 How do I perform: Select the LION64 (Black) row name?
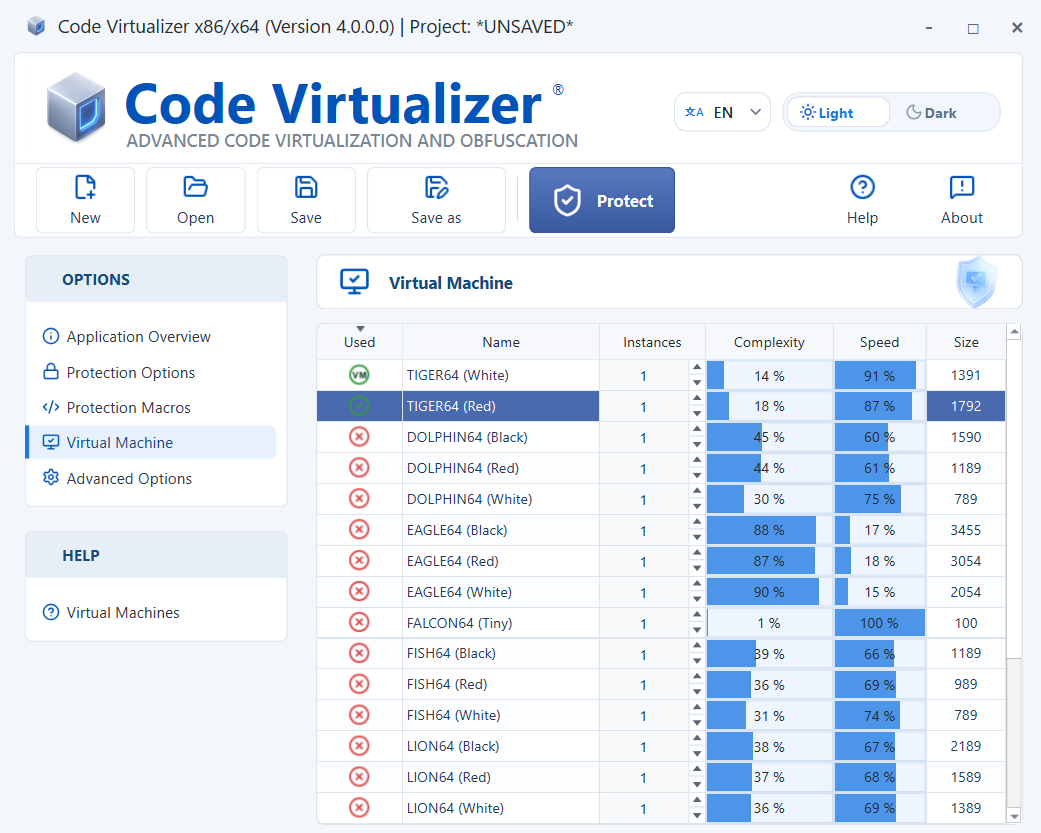[453, 746]
